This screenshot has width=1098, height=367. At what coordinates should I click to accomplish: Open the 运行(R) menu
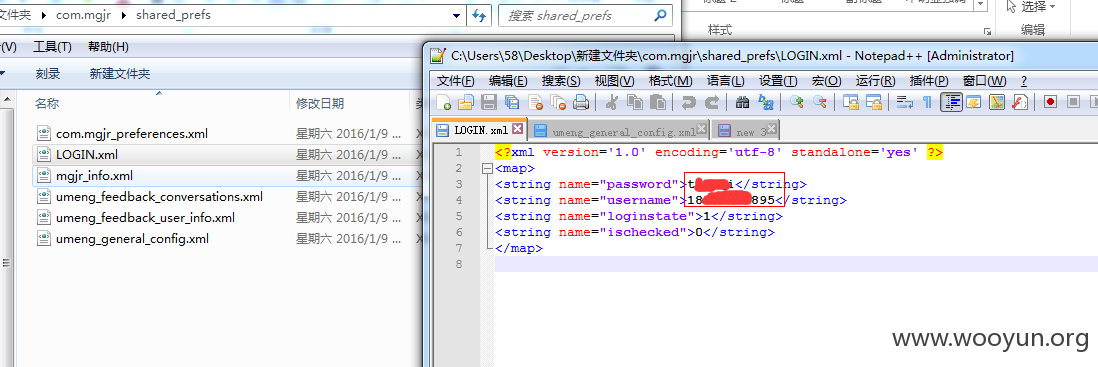(875, 81)
